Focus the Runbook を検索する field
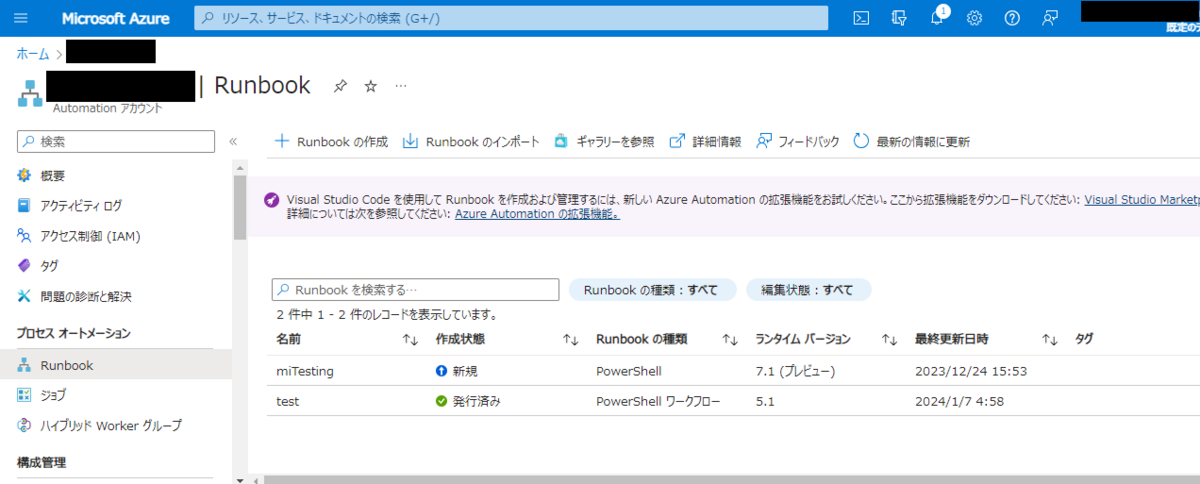Image resolution: width=1200 pixels, height=484 pixels. pos(415,290)
